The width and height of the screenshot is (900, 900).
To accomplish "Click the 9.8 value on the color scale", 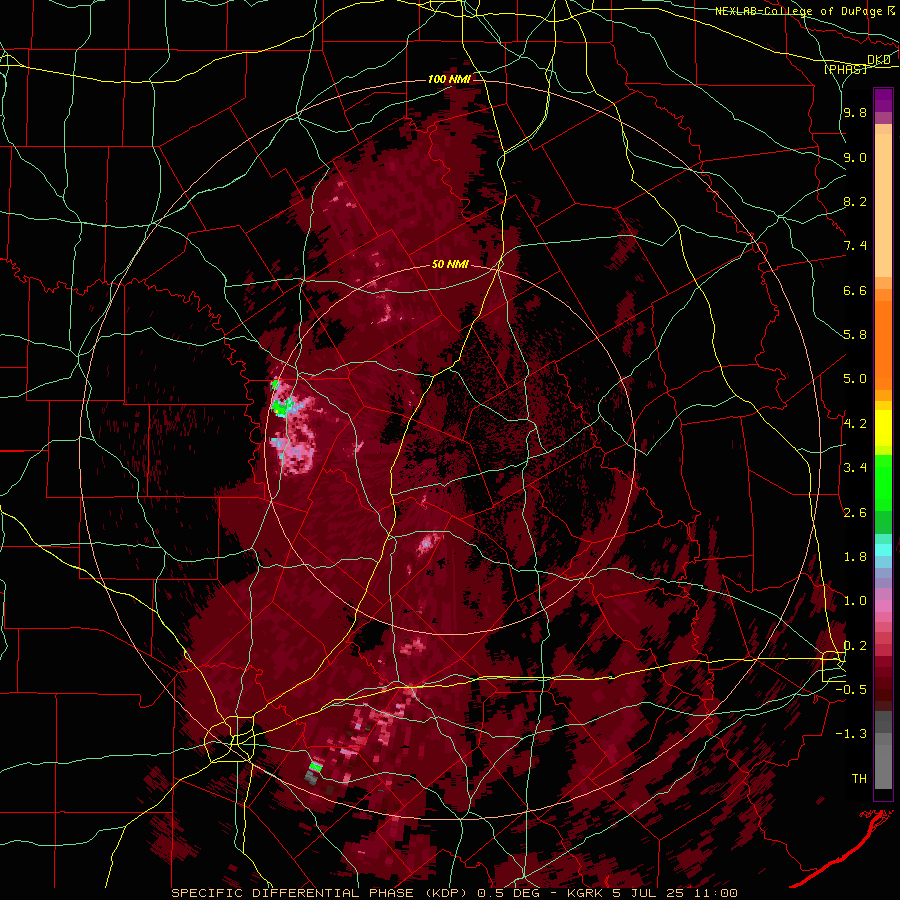I will pyautogui.click(x=855, y=113).
